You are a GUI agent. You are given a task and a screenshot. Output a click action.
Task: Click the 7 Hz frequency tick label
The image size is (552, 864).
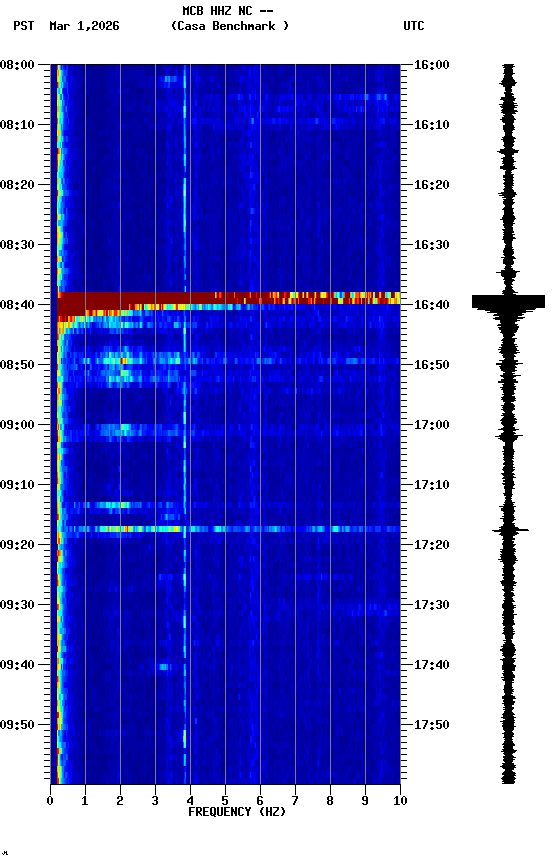click(x=295, y=801)
